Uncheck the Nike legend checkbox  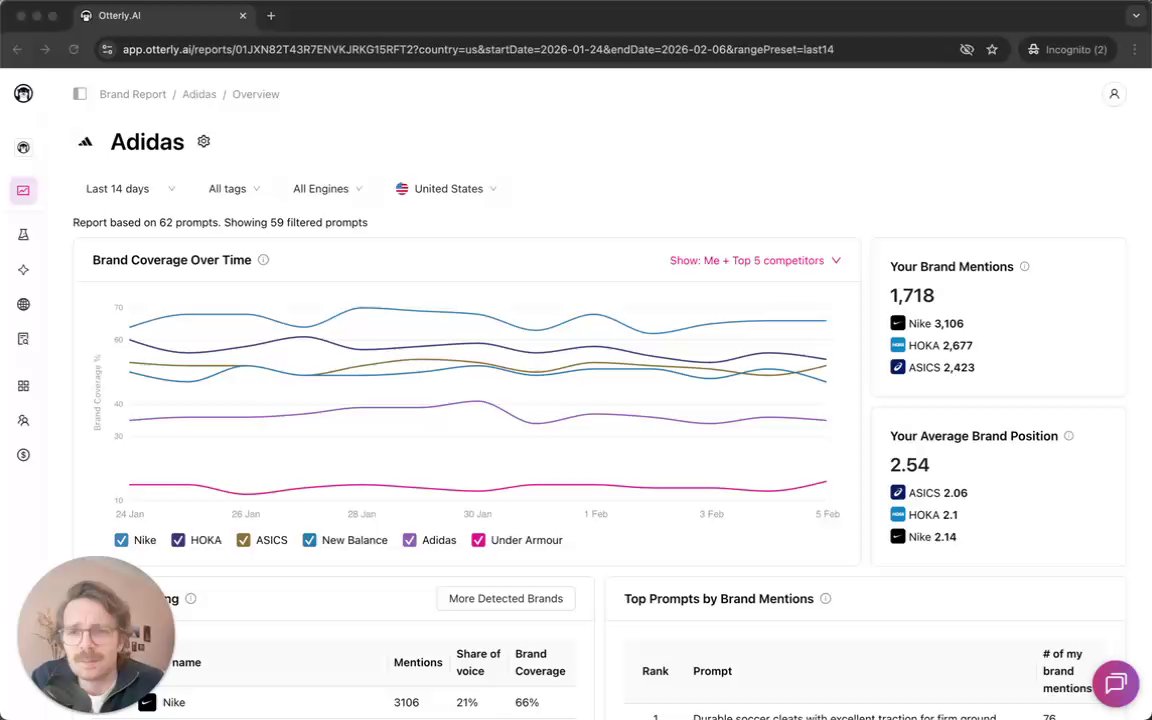coord(122,540)
